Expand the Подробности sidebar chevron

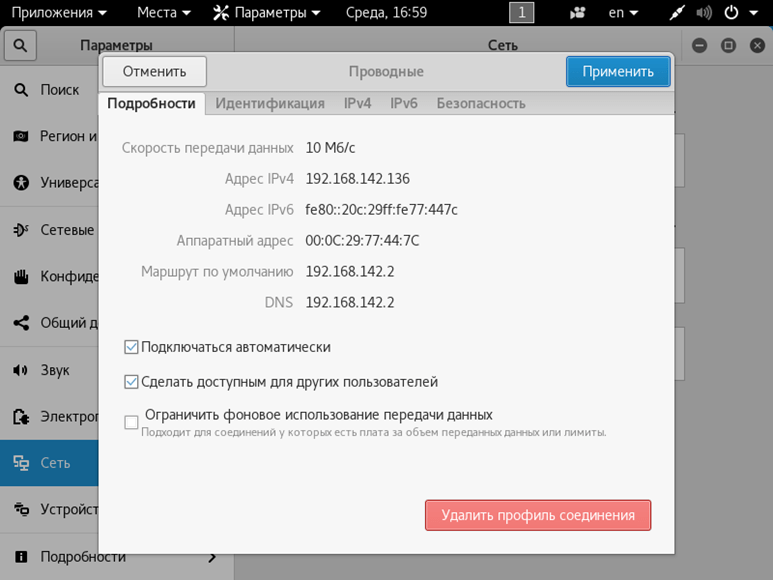212,557
